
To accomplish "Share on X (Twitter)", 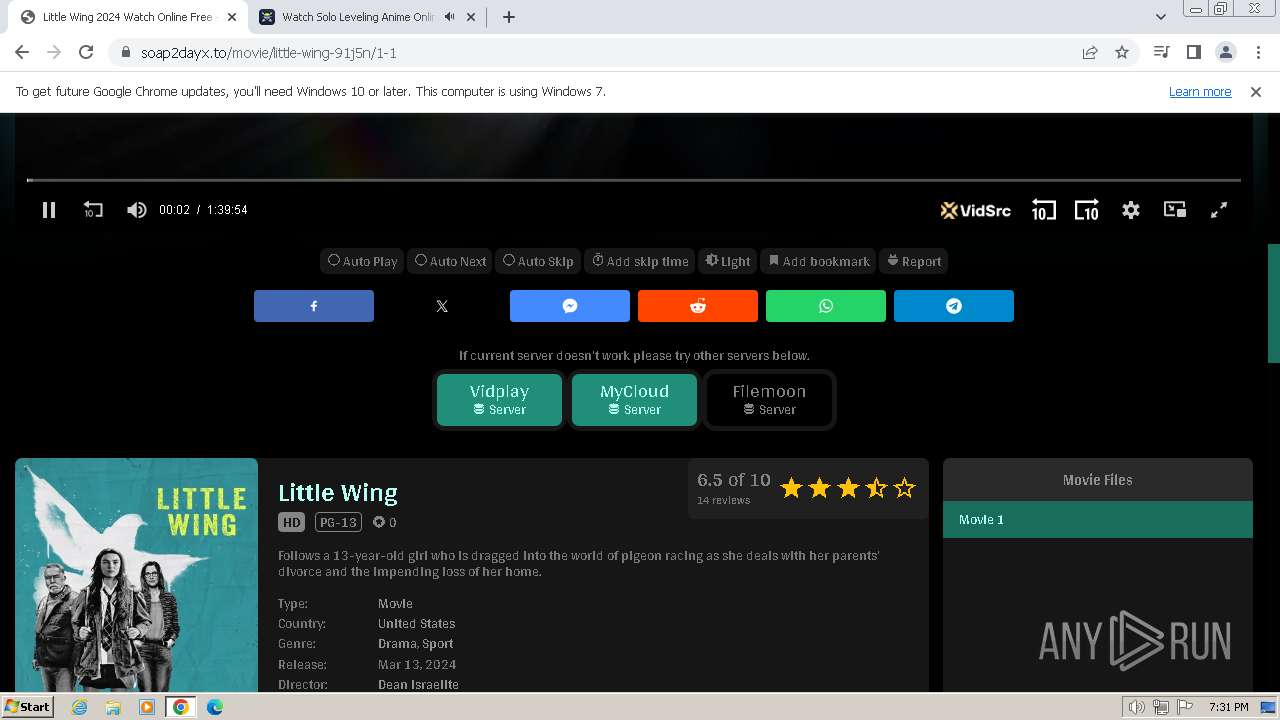I will [x=442, y=306].
